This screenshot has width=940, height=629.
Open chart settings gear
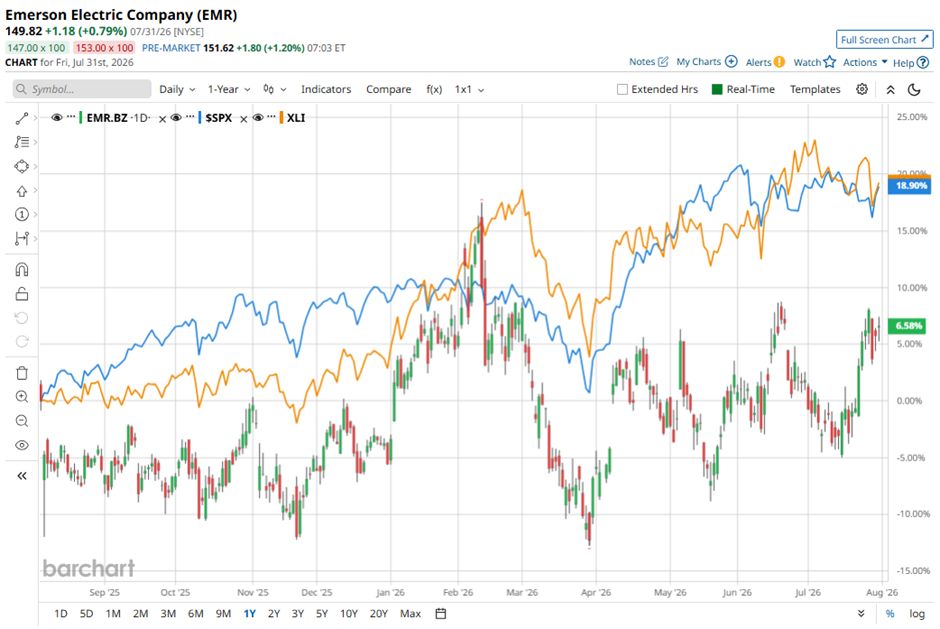(x=861, y=89)
